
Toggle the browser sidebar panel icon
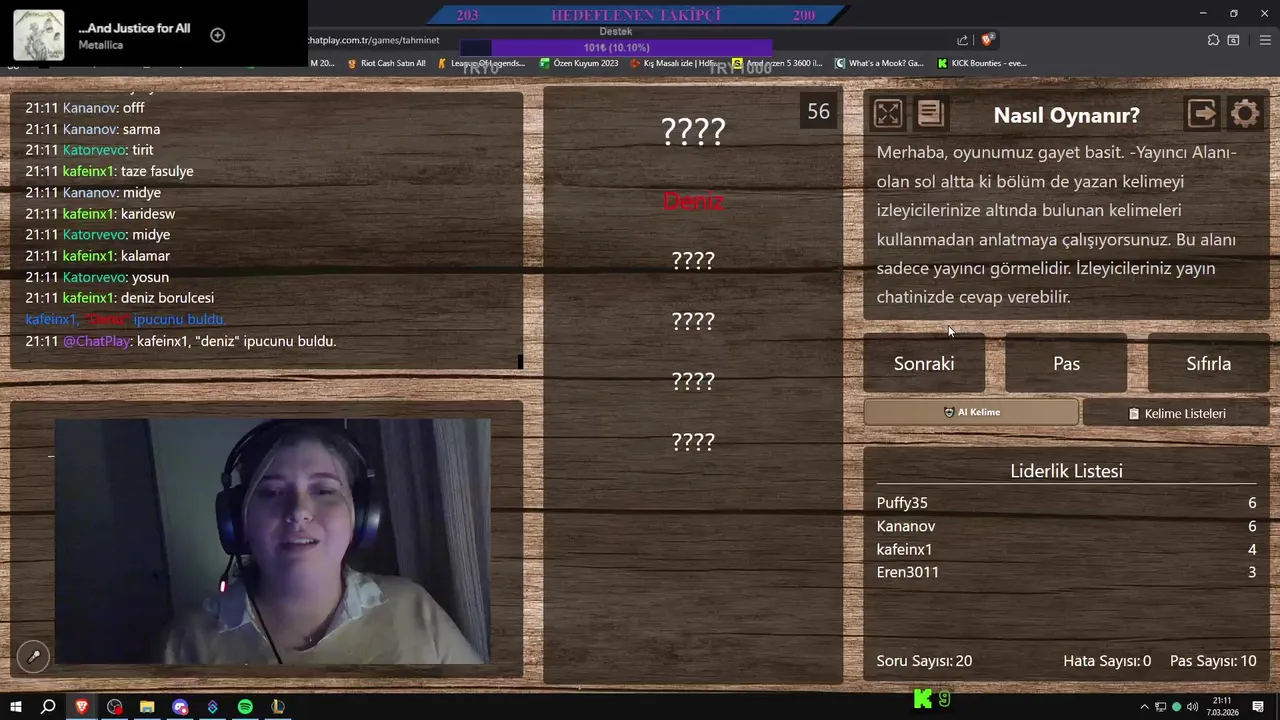(x=1233, y=40)
